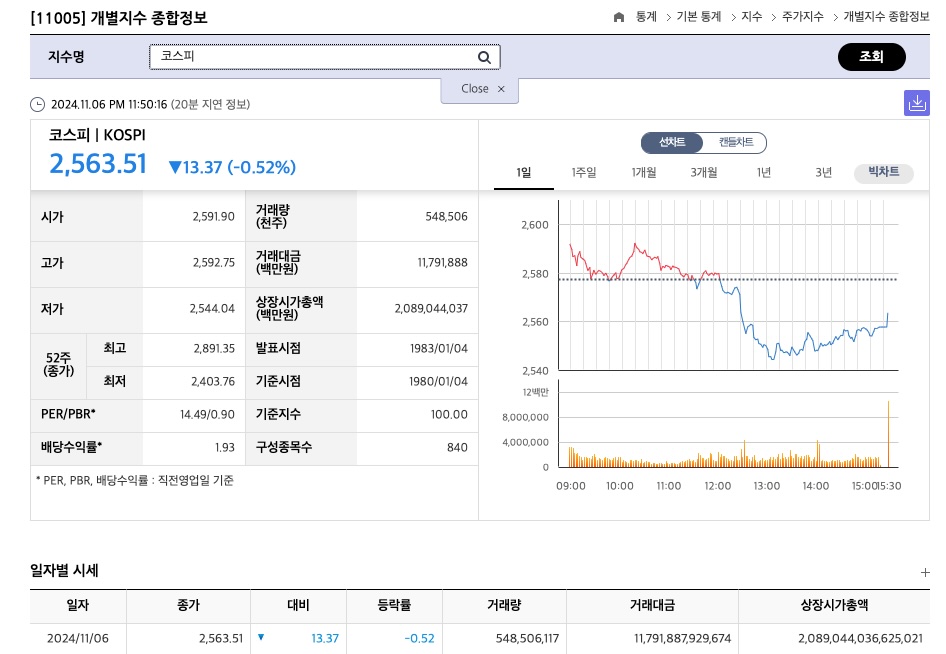Switch to 선차트 line chart

point(671,142)
